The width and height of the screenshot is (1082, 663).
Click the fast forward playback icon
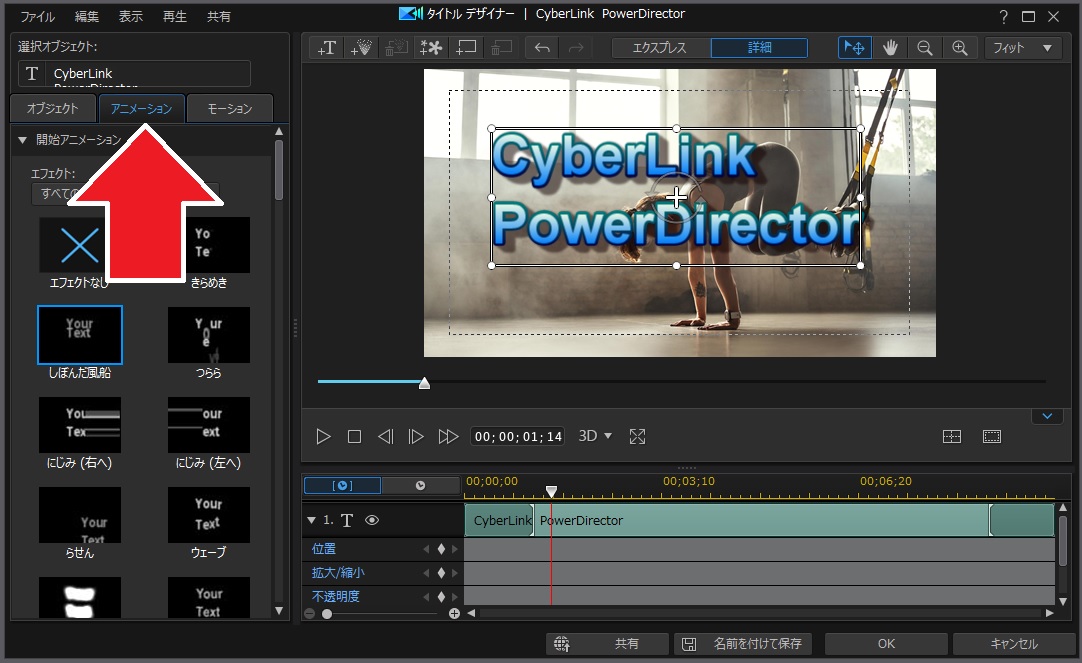point(448,437)
